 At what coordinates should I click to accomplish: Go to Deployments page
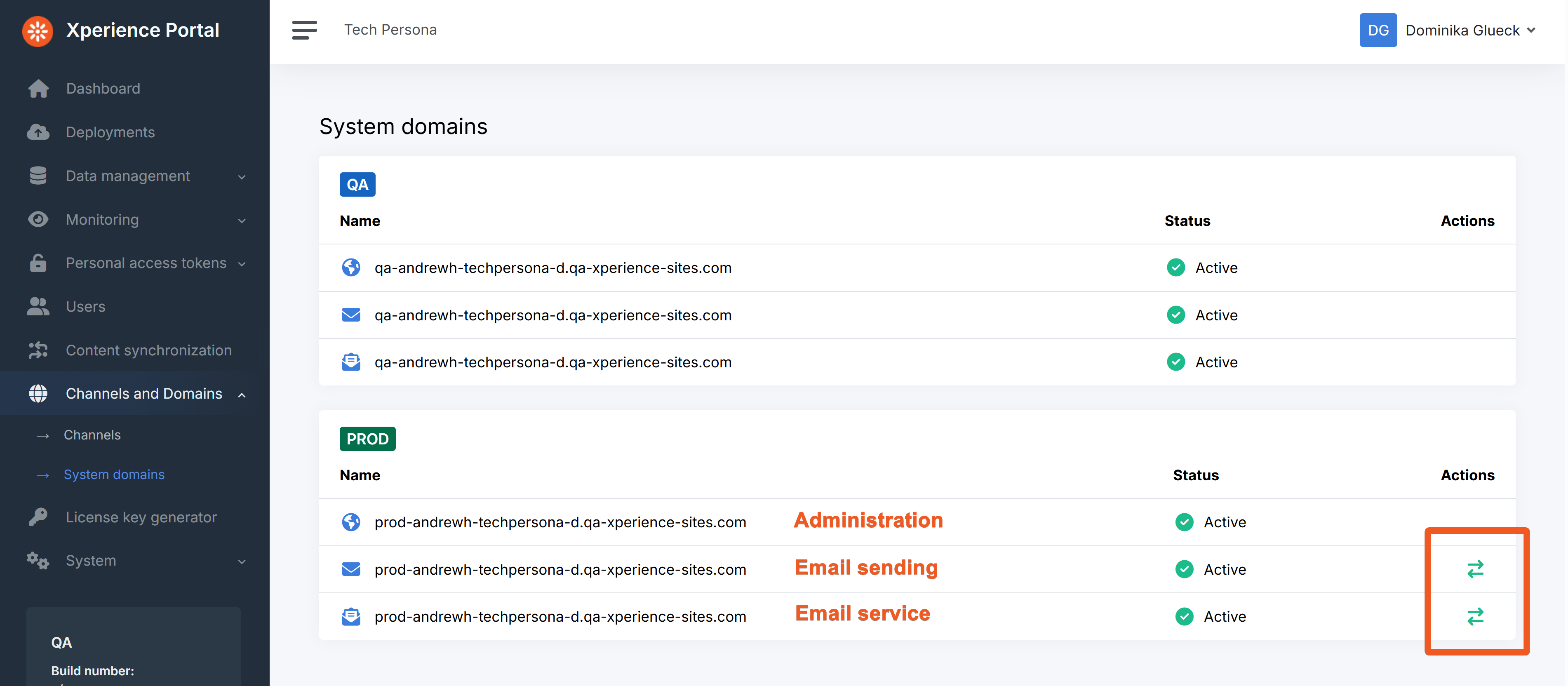point(110,132)
